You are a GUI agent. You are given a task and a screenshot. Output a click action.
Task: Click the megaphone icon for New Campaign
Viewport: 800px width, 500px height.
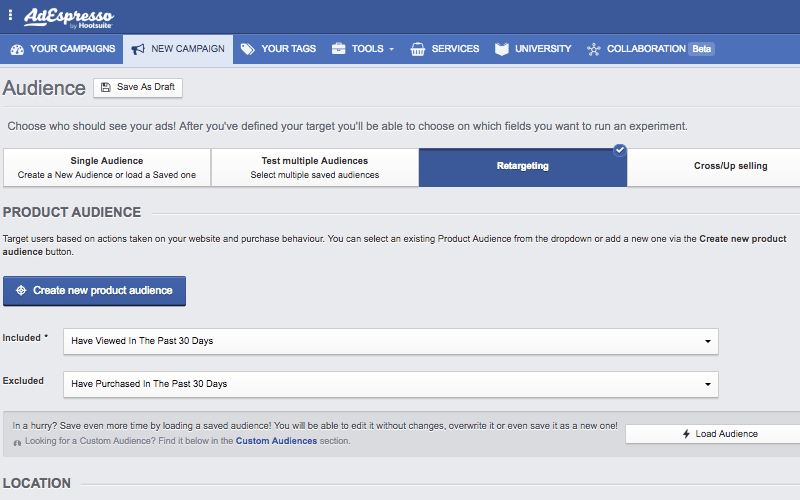tap(138, 49)
